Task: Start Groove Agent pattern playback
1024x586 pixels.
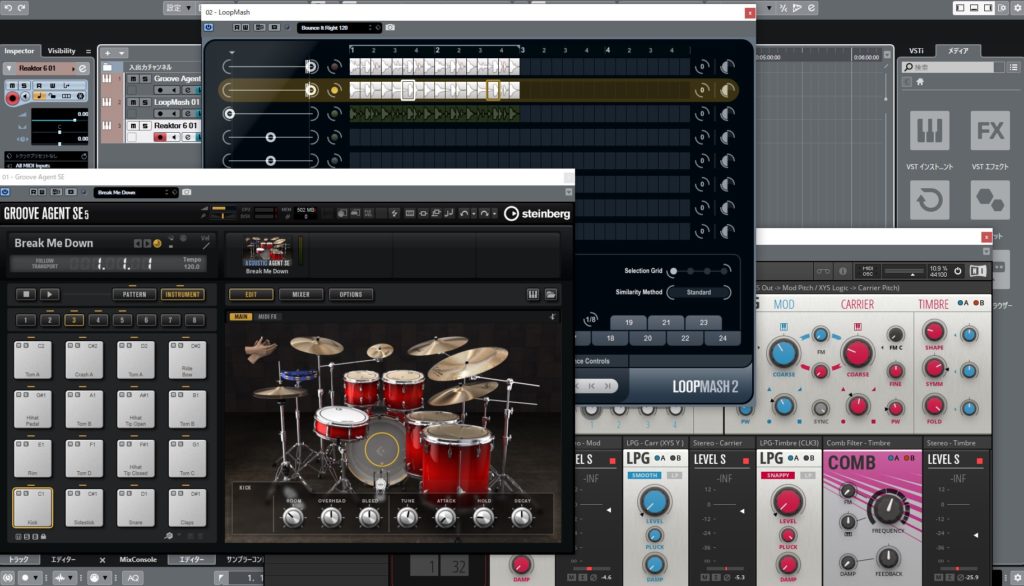Action: (x=50, y=295)
